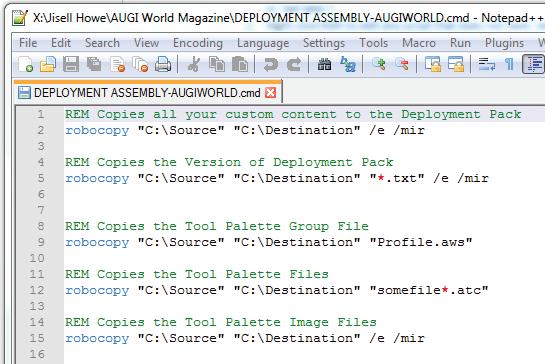Click "C:\Source" on line 12

pos(181,290)
